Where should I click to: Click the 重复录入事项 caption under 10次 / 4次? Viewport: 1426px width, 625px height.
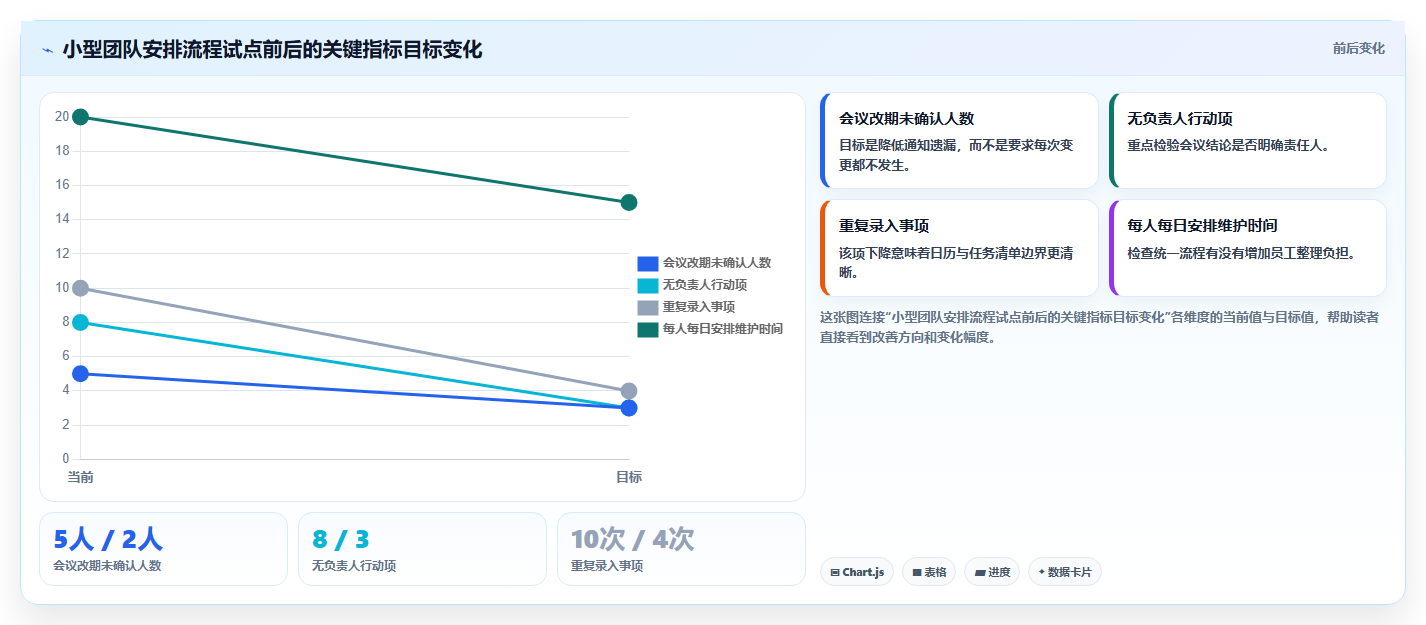[607, 566]
